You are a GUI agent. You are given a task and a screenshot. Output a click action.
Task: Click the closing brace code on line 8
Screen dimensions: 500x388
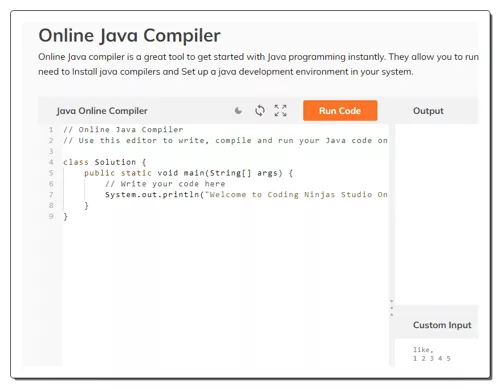click(86, 205)
